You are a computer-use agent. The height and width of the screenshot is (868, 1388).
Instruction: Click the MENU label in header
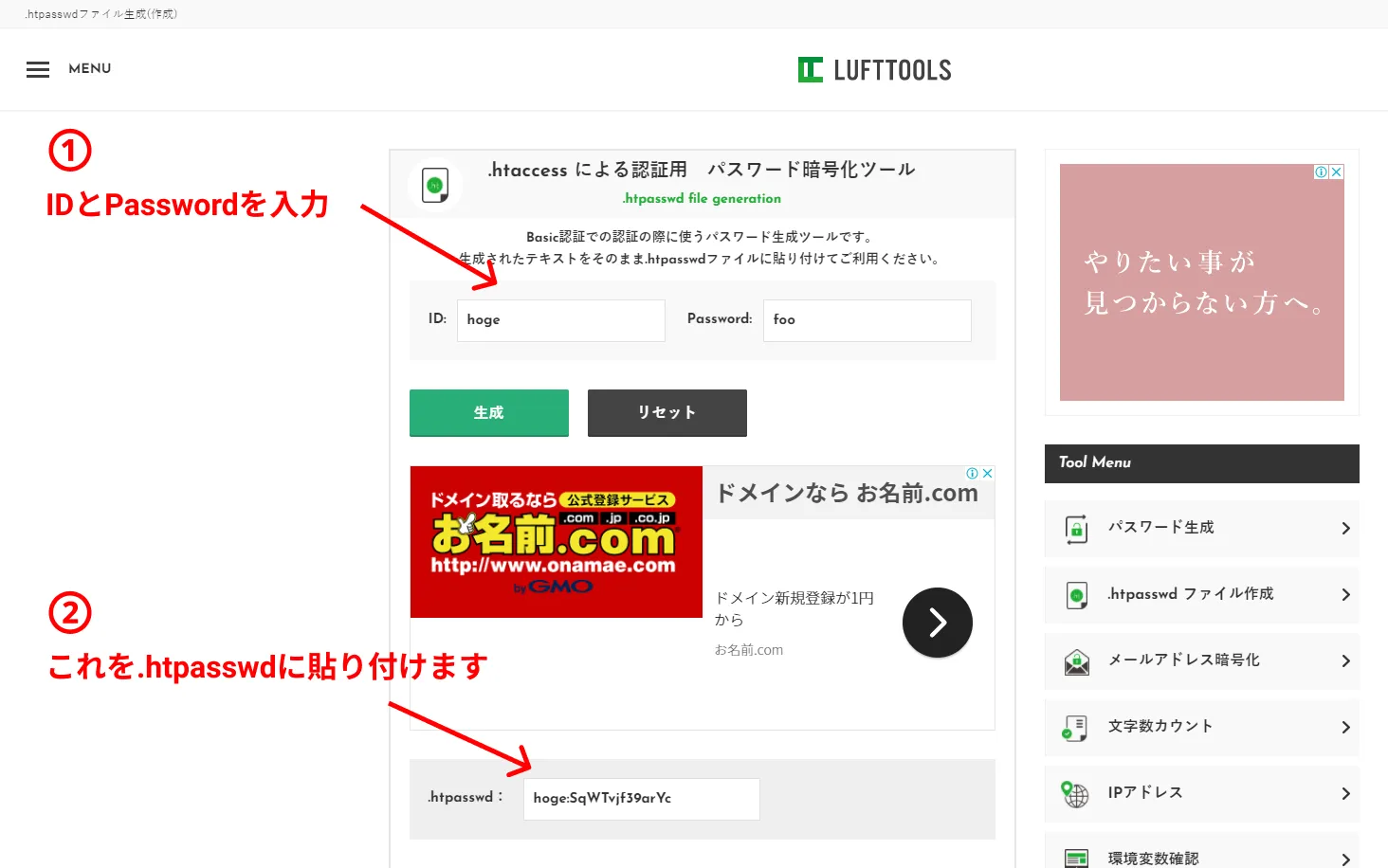click(x=90, y=68)
